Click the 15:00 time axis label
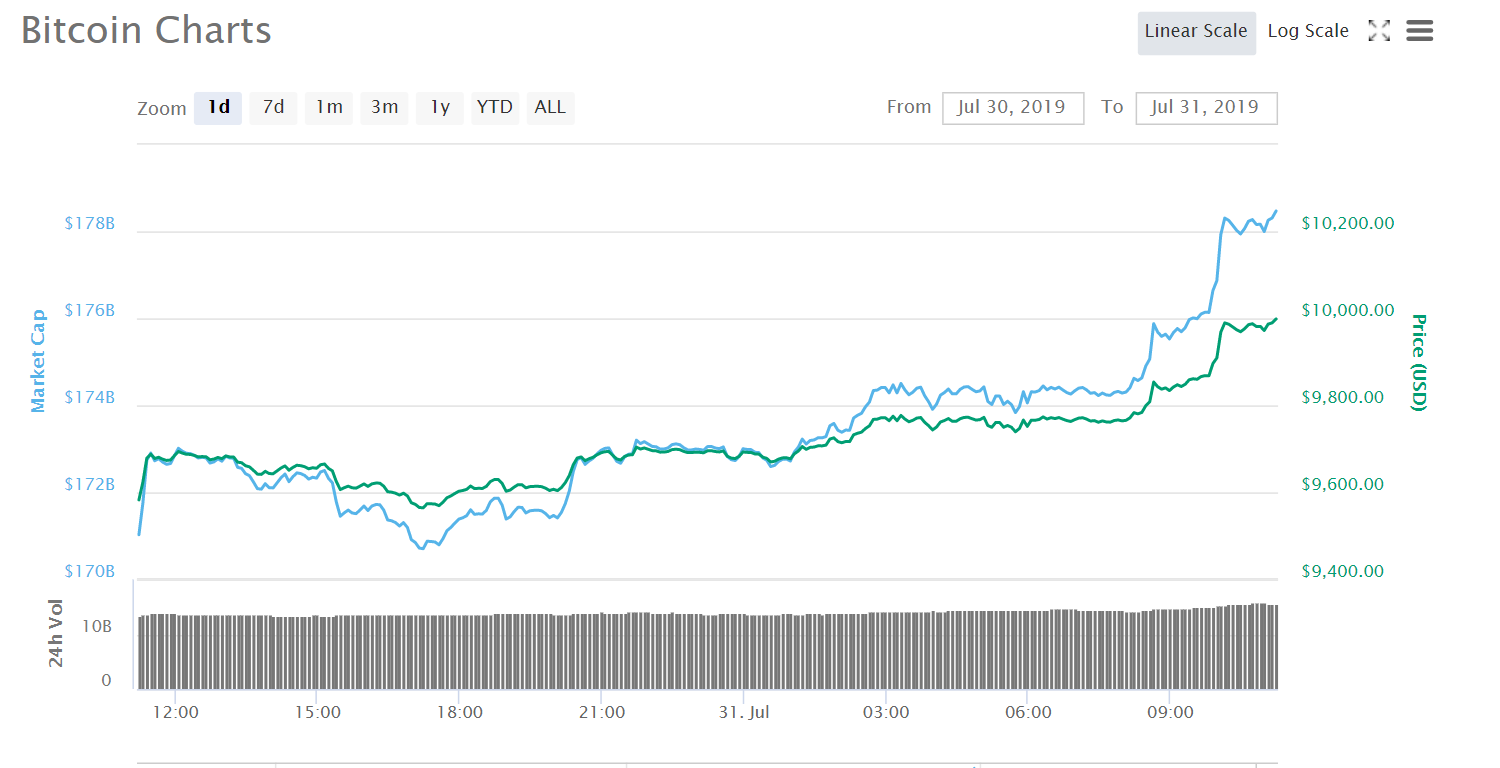This screenshot has width=1500, height=768. point(318,713)
